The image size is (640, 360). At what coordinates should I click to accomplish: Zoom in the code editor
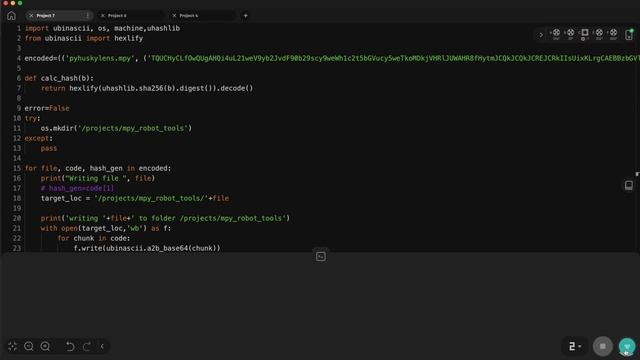[45, 346]
